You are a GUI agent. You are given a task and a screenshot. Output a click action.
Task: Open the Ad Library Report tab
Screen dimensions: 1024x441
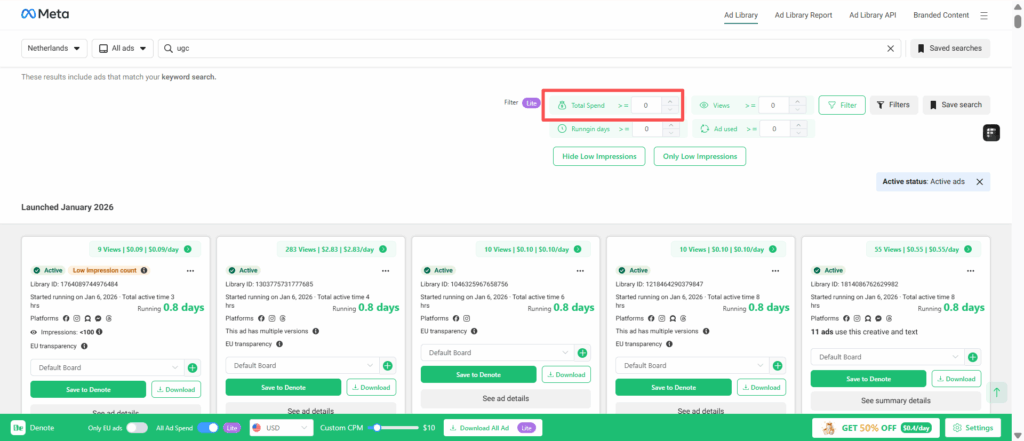[x=803, y=15]
